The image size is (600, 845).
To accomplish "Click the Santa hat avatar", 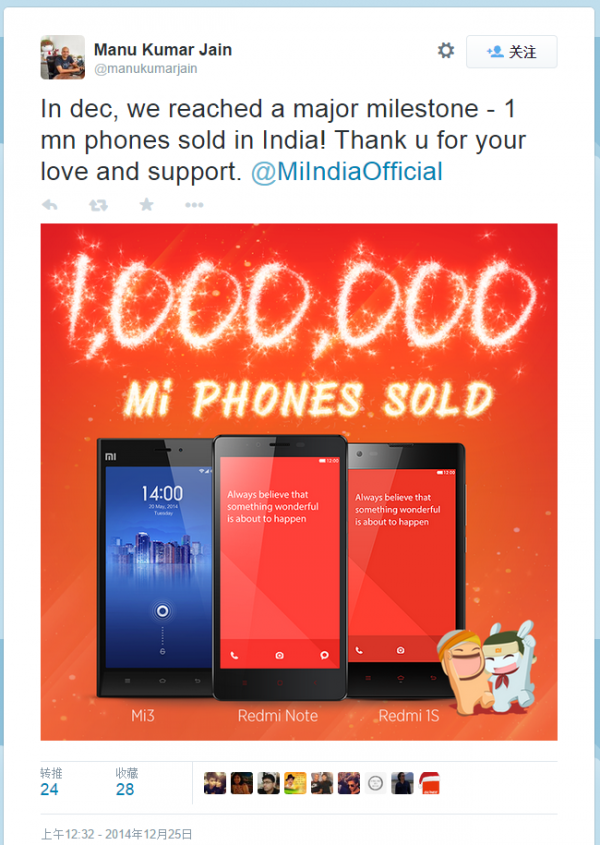I will click(x=429, y=783).
